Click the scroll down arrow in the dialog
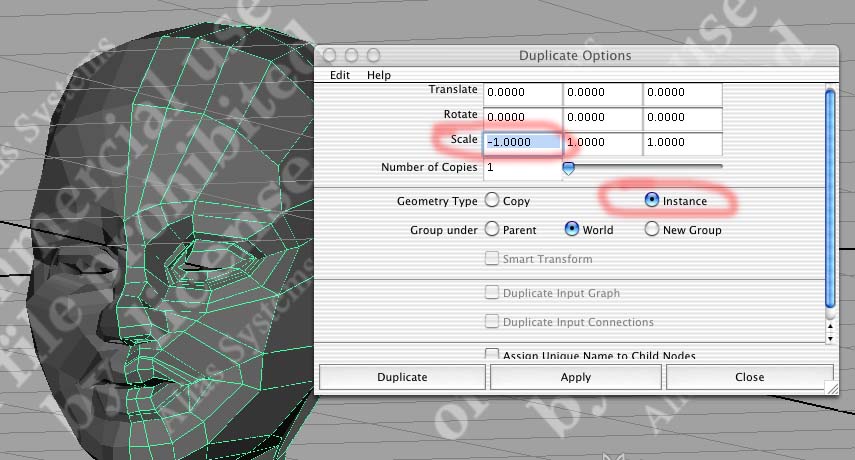 point(829,338)
